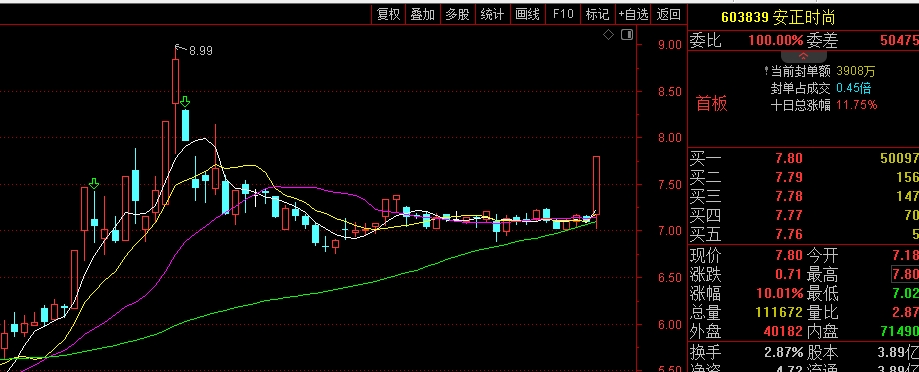Go back with the 返回 button
Viewport: 919px width, 372px height.
(669, 15)
